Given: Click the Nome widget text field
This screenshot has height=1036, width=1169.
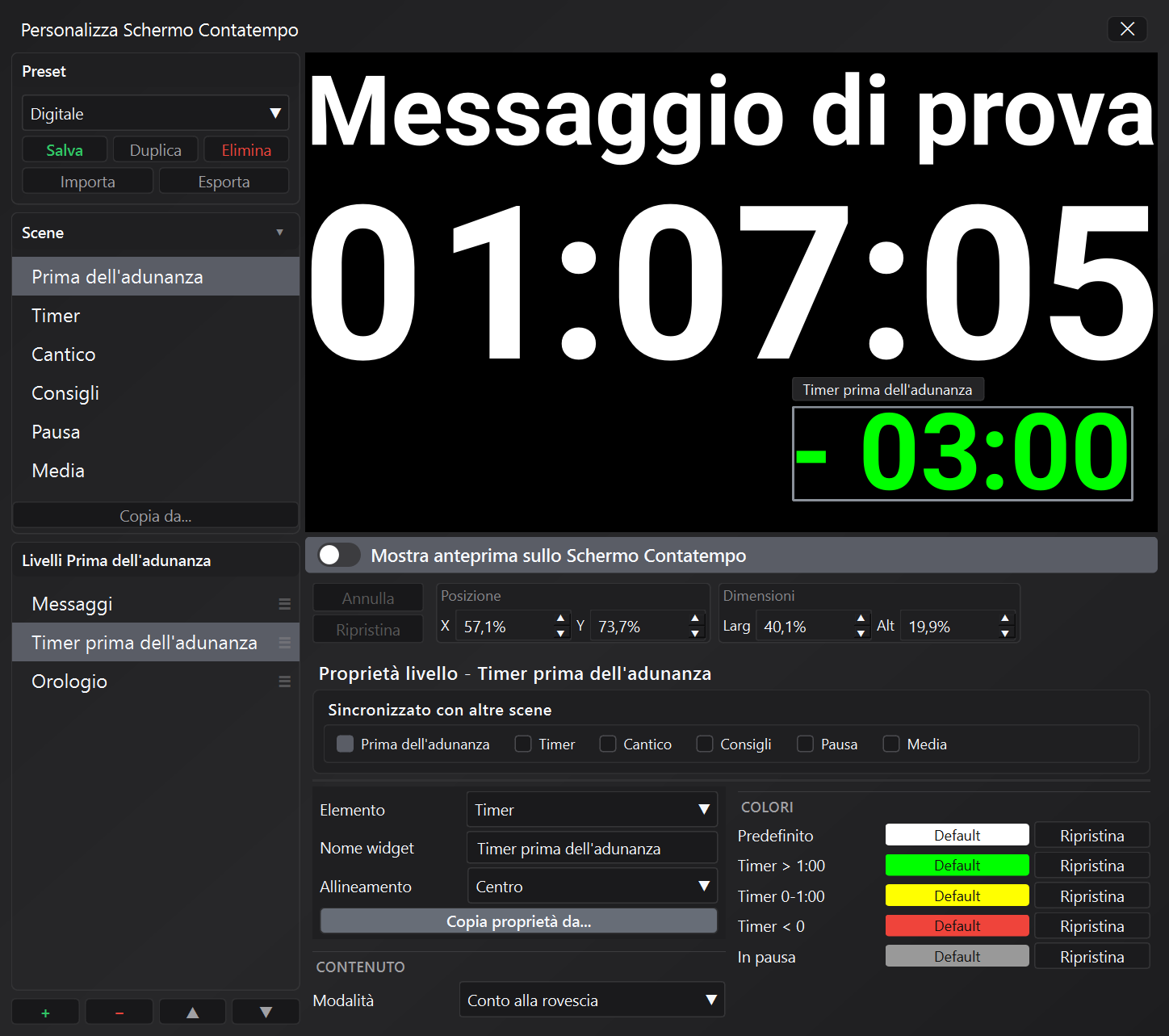Looking at the screenshot, I should point(592,848).
